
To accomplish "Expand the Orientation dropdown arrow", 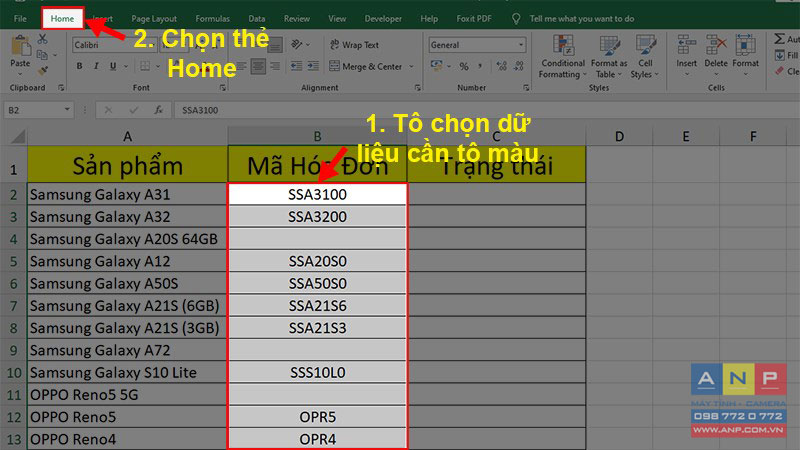I will point(308,45).
